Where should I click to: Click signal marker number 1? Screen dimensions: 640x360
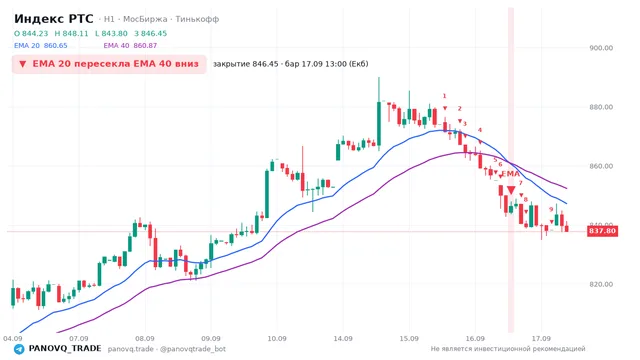point(444,96)
